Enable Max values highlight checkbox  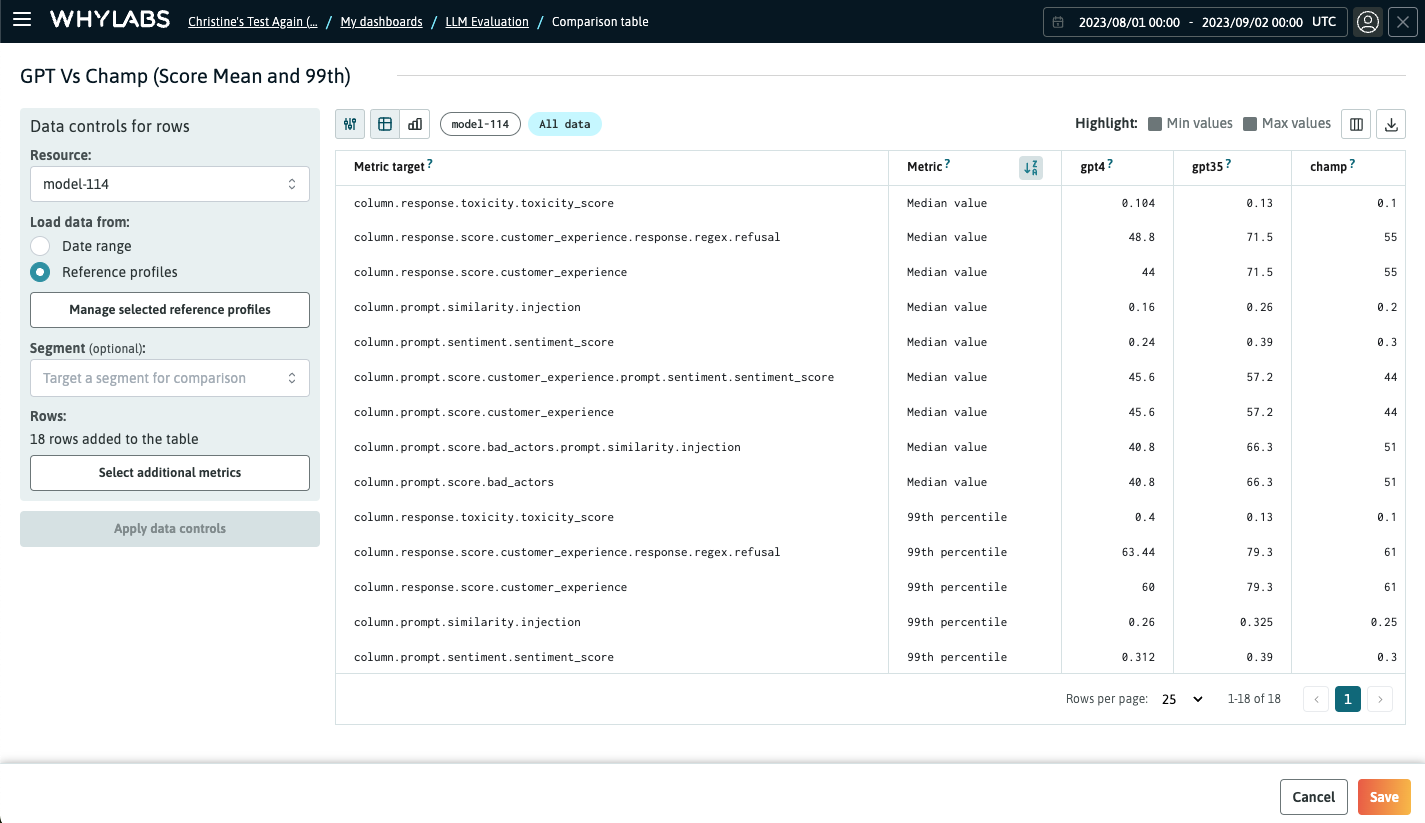(1250, 124)
